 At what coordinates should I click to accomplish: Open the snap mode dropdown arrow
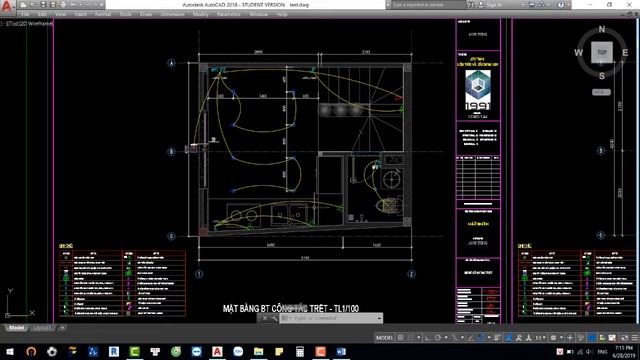tap(419, 338)
